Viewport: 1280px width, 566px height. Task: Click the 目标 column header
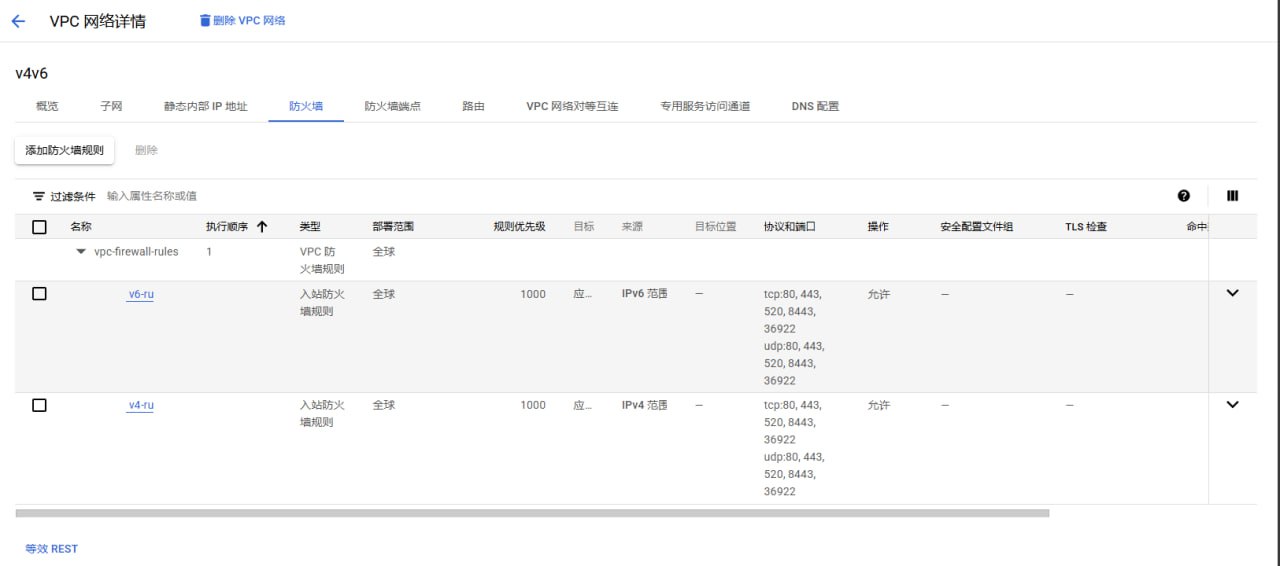coord(583,227)
